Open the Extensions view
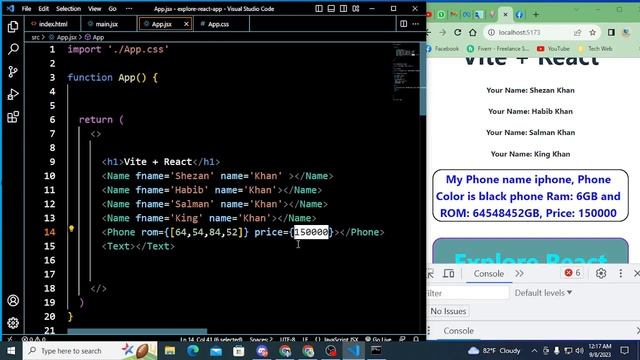 point(13,117)
